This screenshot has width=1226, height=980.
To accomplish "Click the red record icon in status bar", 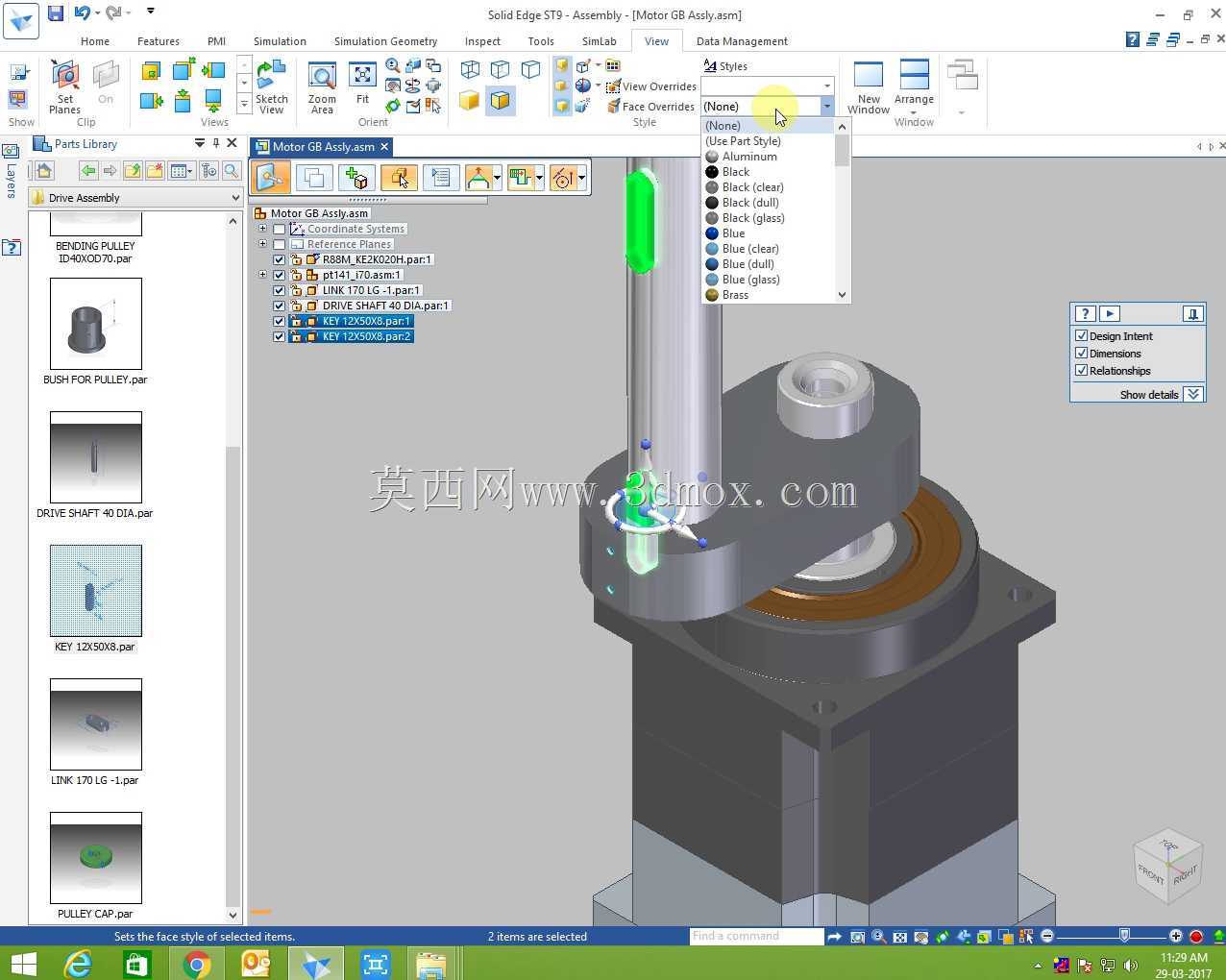I will (x=1196, y=936).
